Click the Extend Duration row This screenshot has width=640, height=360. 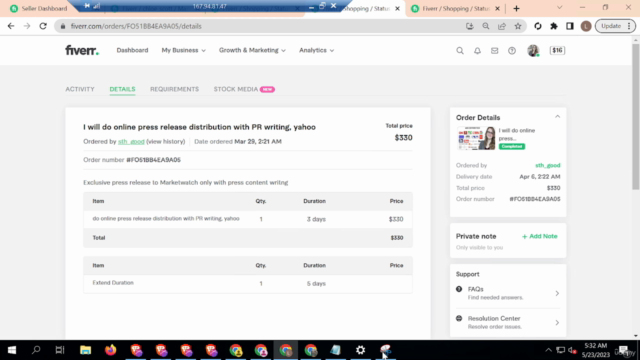pyautogui.click(x=248, y=283)
